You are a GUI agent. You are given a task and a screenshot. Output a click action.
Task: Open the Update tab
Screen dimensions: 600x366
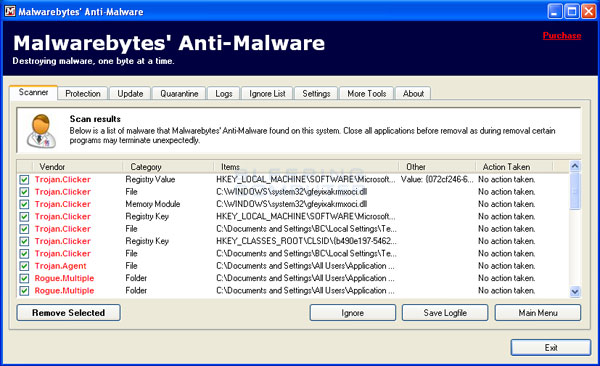coord(130,94)
